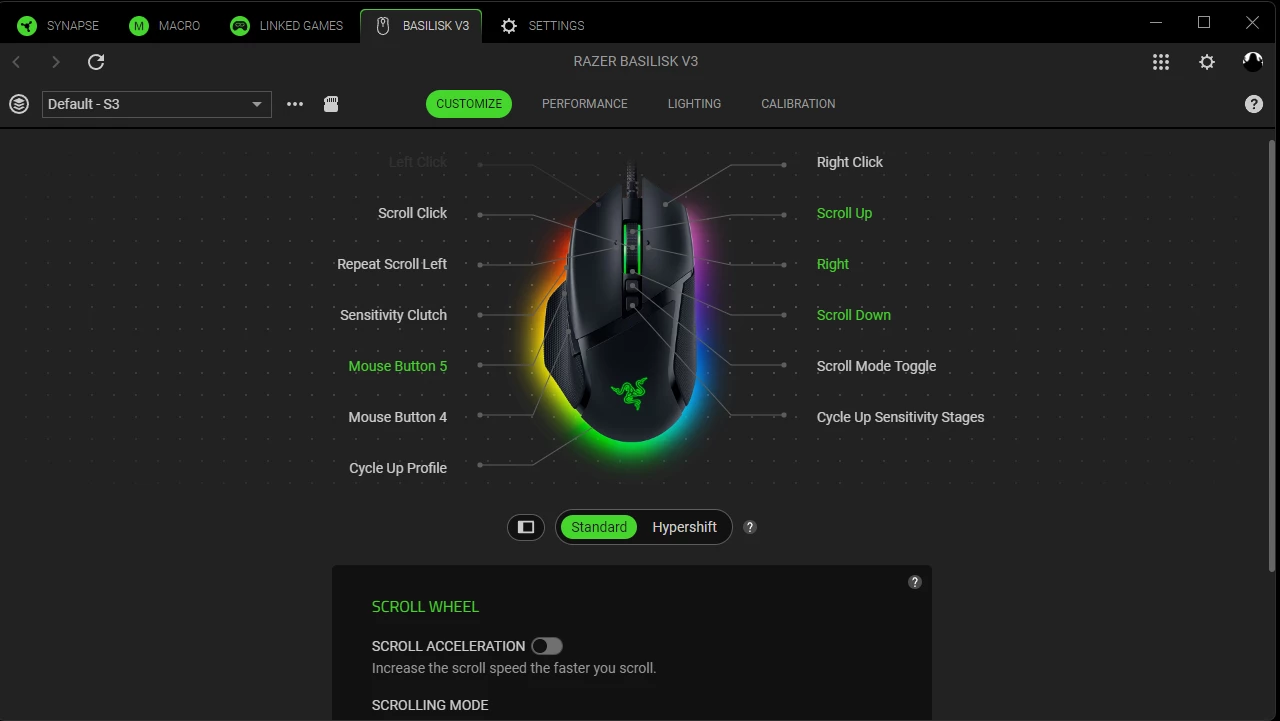Toggle the sidebar view button near Standard
This screenshot has width=1280, height=721.
point(526,527)
